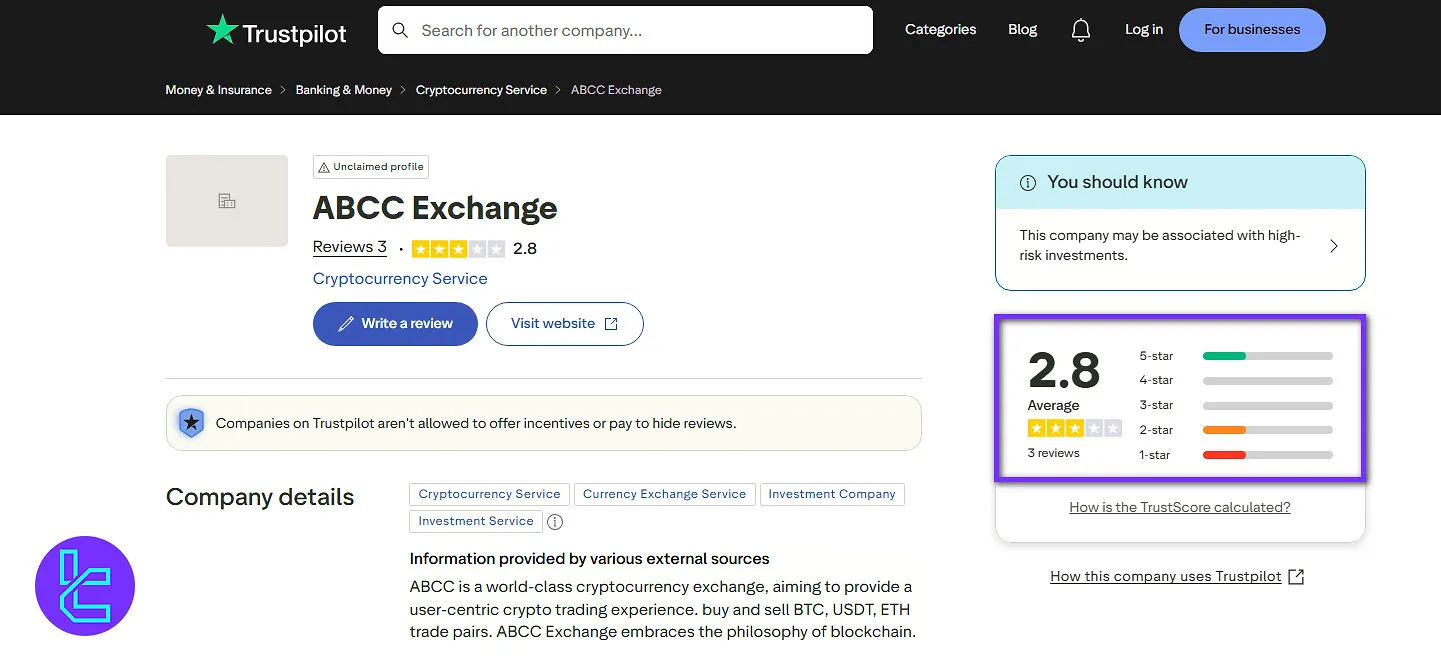Click the 5-star rating progress bar
The height and width of the screenshot is (671, 1441).
[x=1267, y=355]
